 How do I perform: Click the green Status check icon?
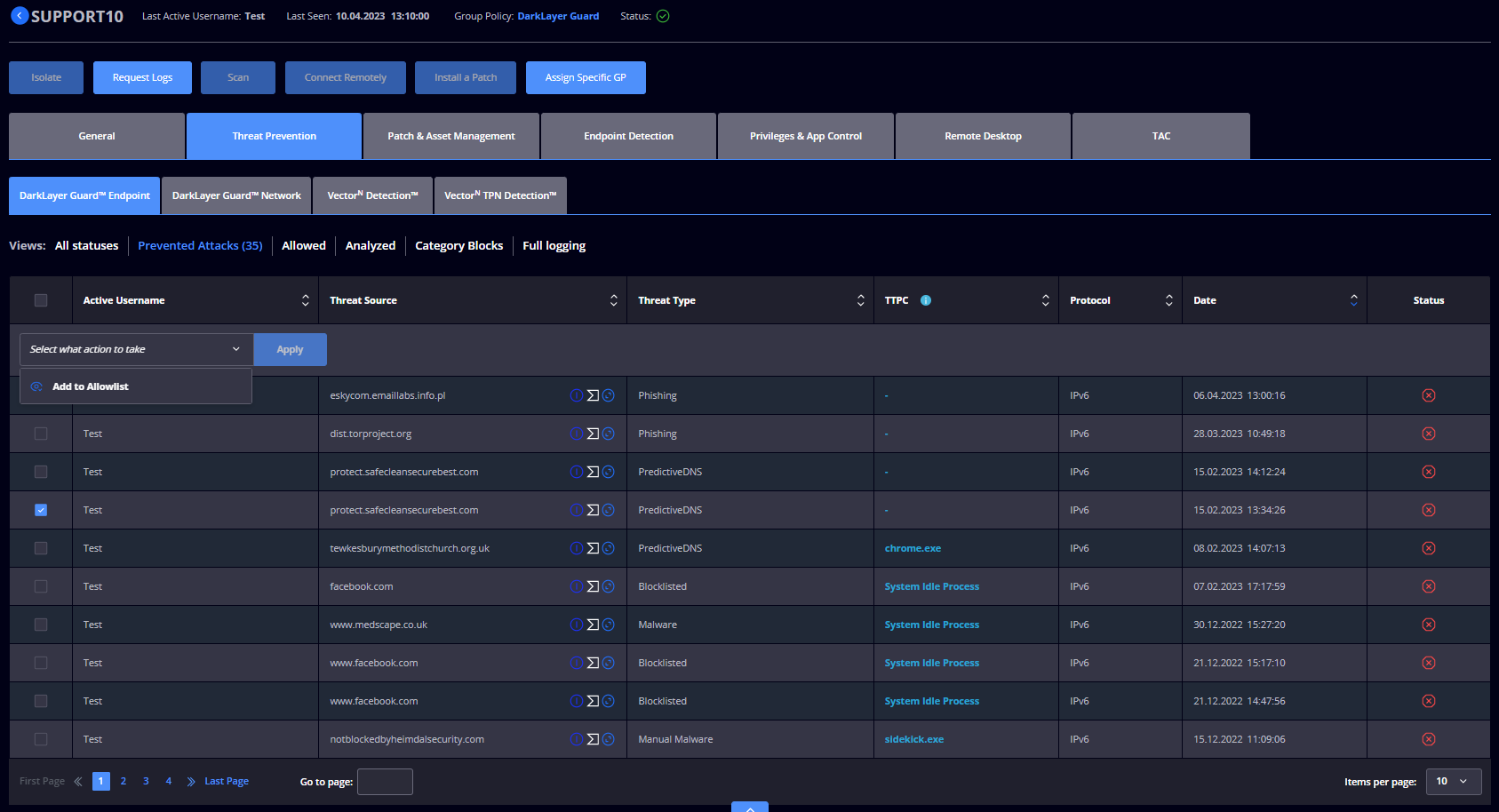663,16
